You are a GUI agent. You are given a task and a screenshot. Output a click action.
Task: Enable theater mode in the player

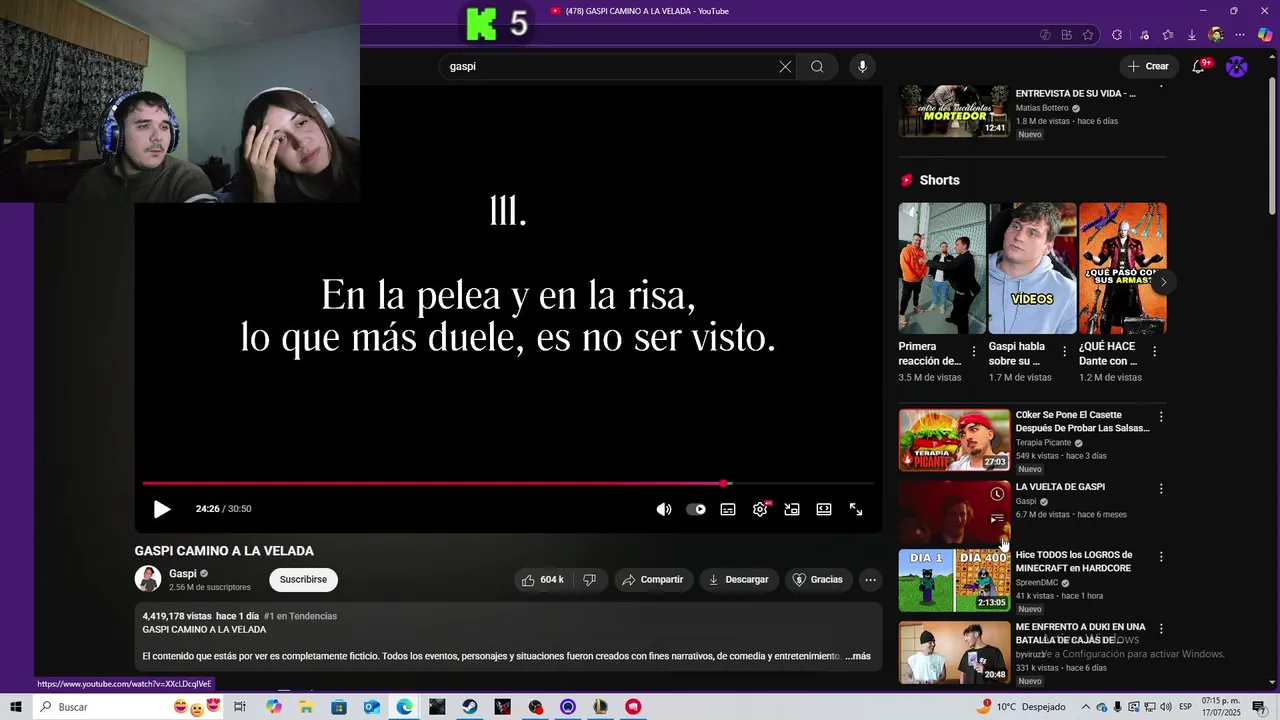coord(824,509)
